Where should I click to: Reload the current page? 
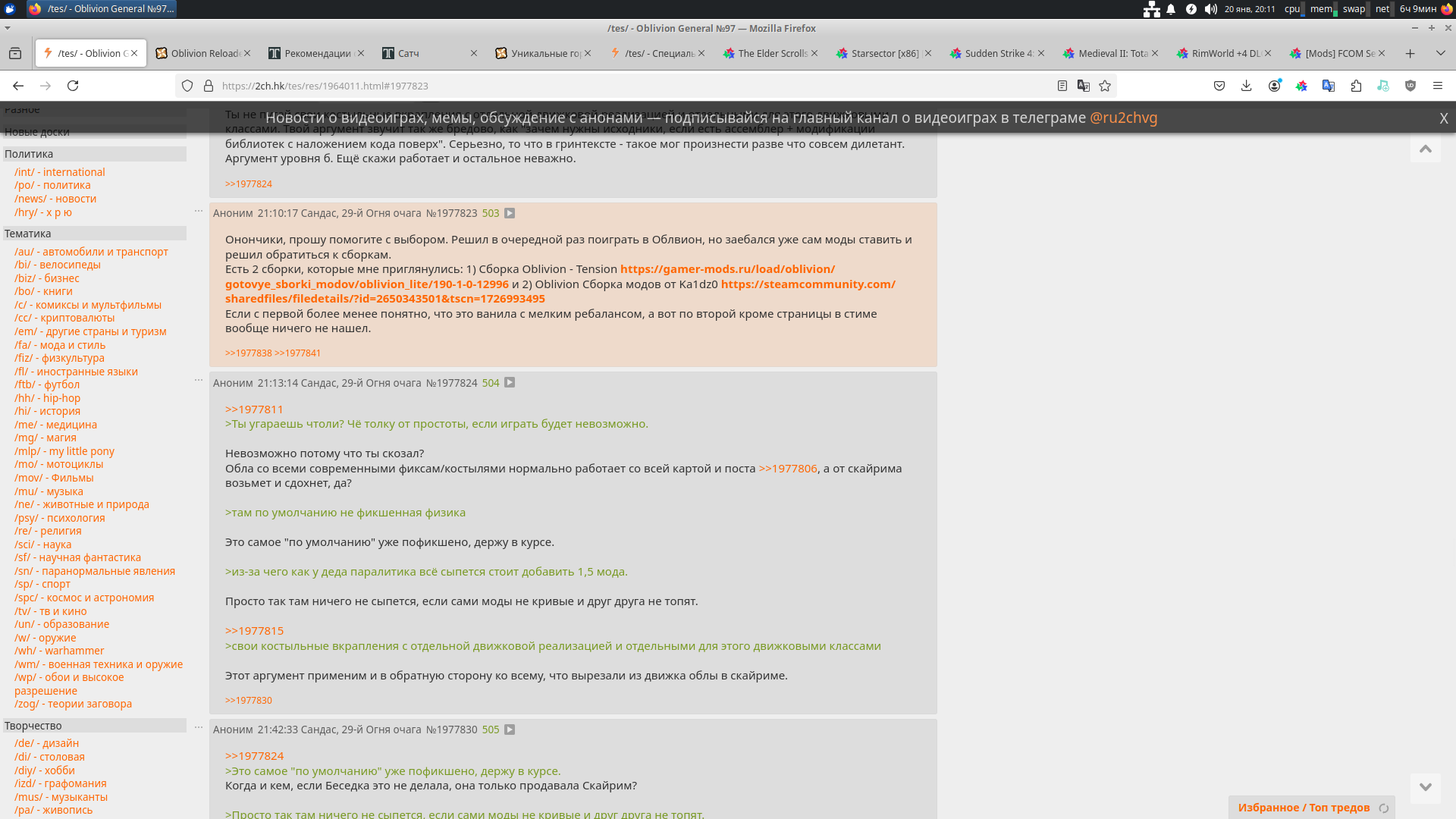click(73, 86)
